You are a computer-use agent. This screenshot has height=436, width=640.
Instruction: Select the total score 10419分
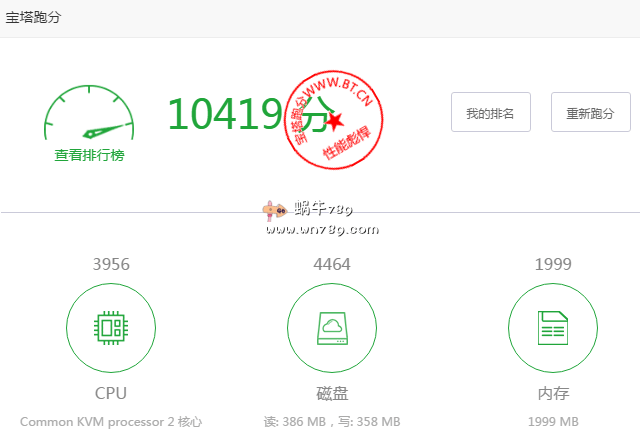tap(252, 114)
